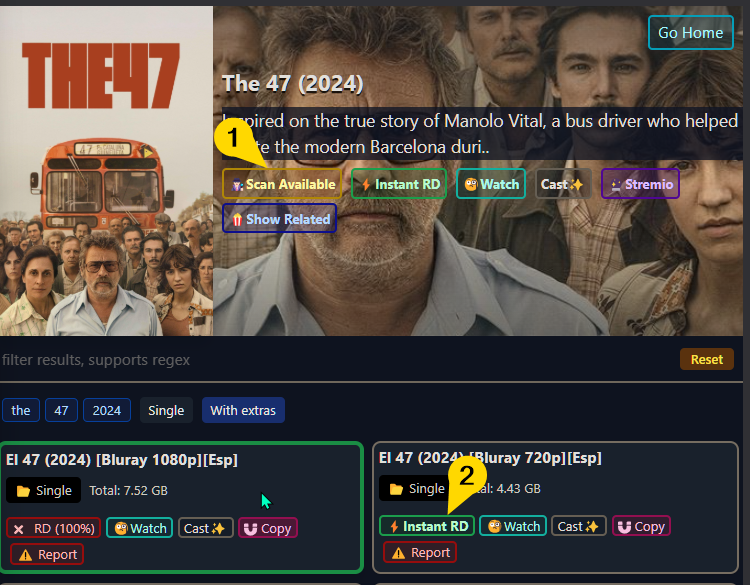Image resolution: width=750 pixels, height=585 pixels.
Task: Copy the 1080p result magnet link
Action: click(268, 528)
